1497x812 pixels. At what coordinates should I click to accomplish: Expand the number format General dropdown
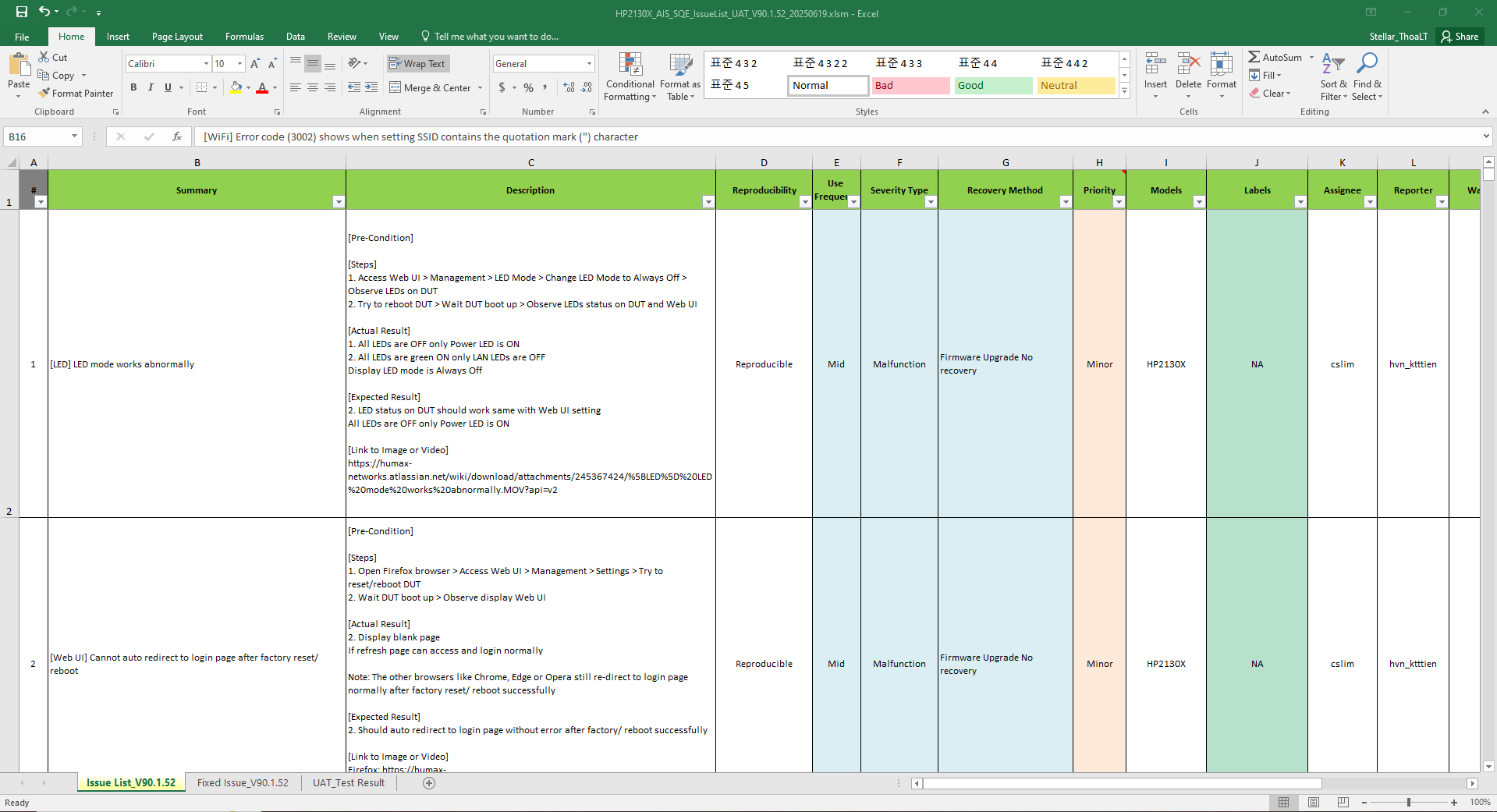tap(589, 63)
